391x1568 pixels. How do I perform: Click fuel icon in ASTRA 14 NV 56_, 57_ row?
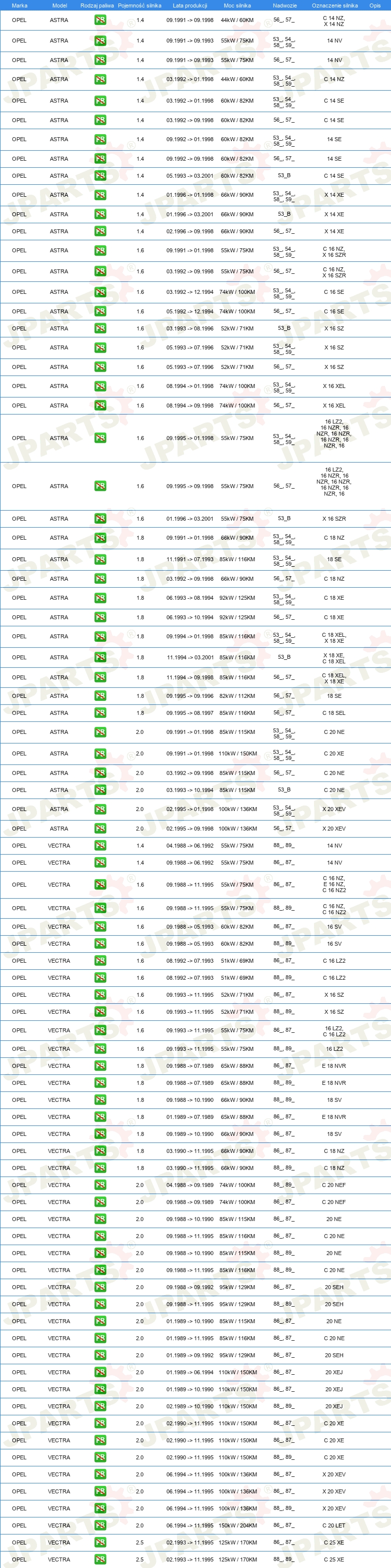pos(100,60)
